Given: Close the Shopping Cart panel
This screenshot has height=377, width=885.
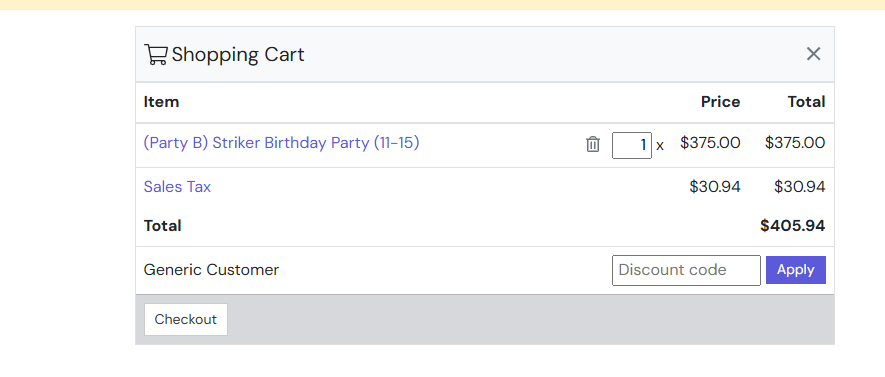Looking at the screenshot, I should coord(813,54).
